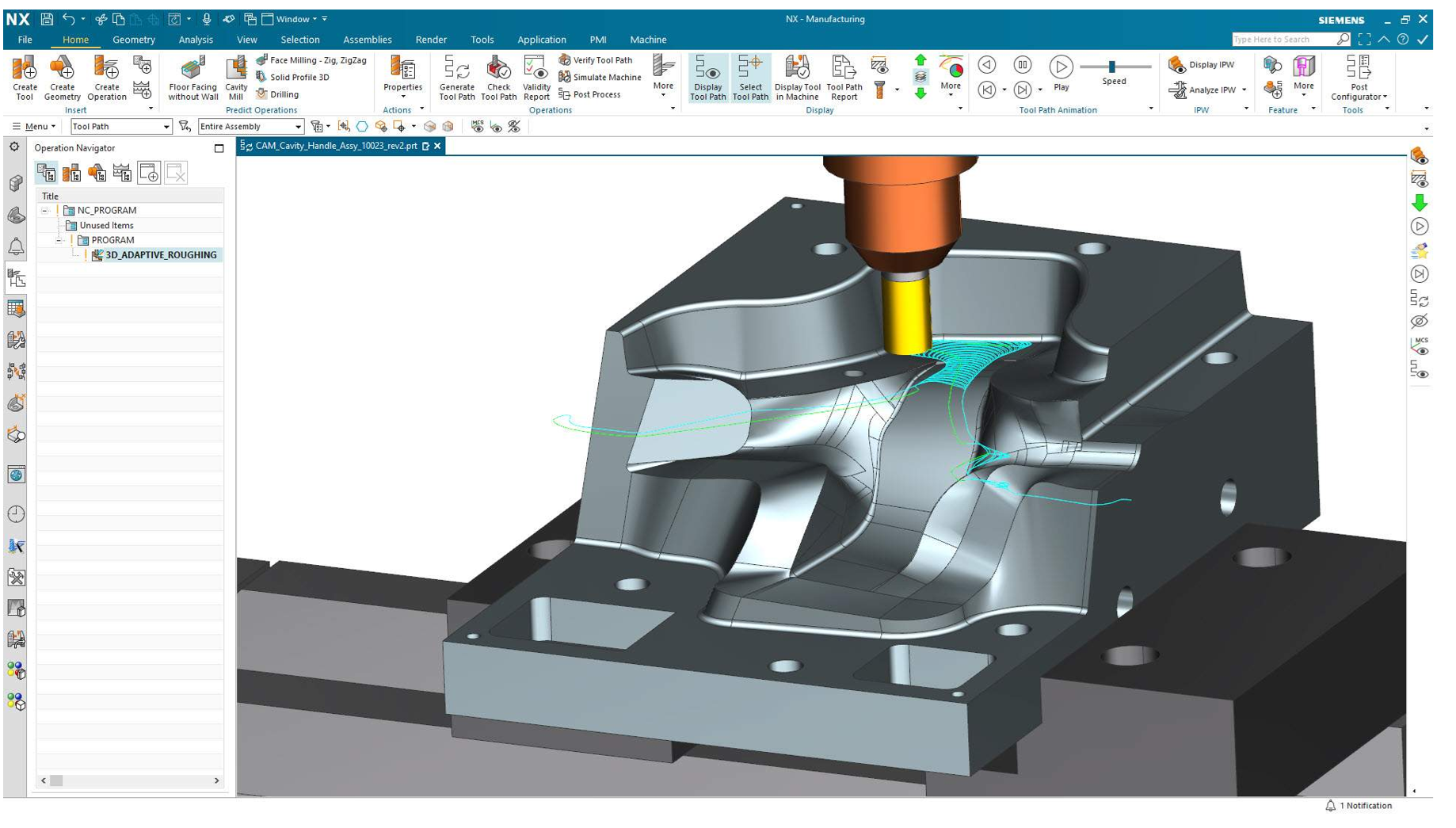This screenshot has height=828, width=1456.
Task: Open the Tool Path filter combo box
Action: click(120, 127)
